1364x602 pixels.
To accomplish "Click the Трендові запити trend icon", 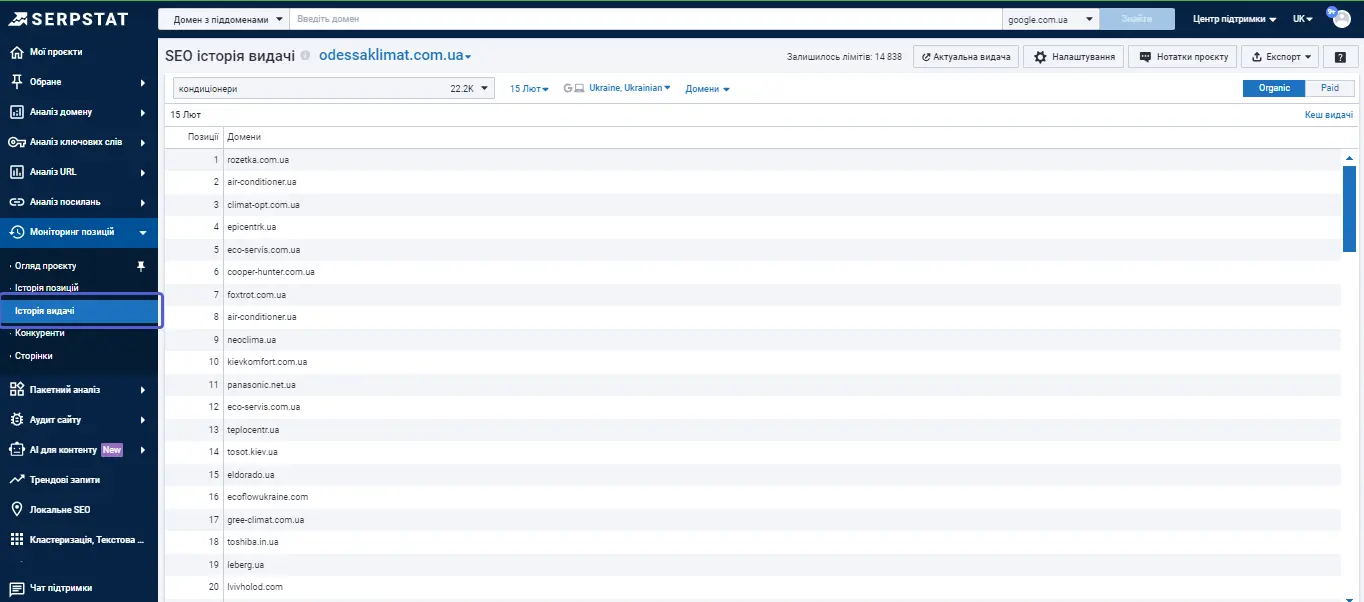I will click(16, 480).
